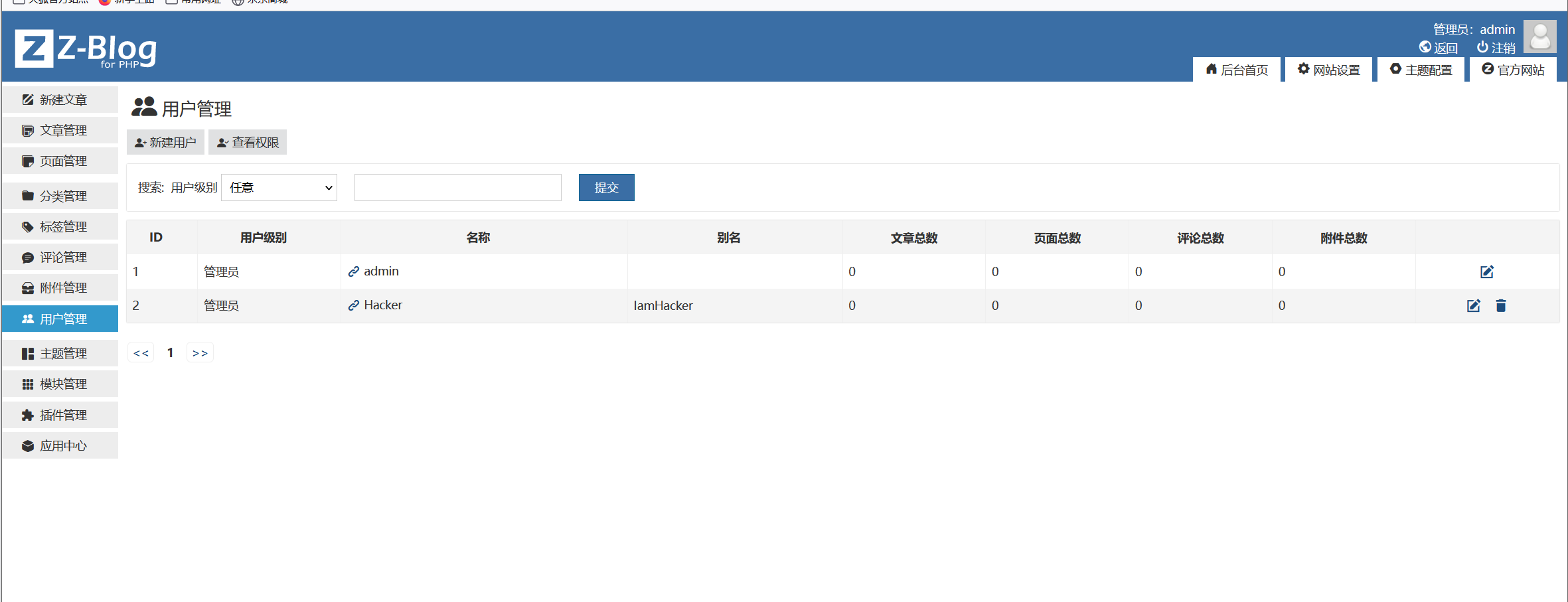Open 页面管理 in sidebar
The height and width of the screenshot is (602, 1568).
pyautogui.click(x=60, y=161)
